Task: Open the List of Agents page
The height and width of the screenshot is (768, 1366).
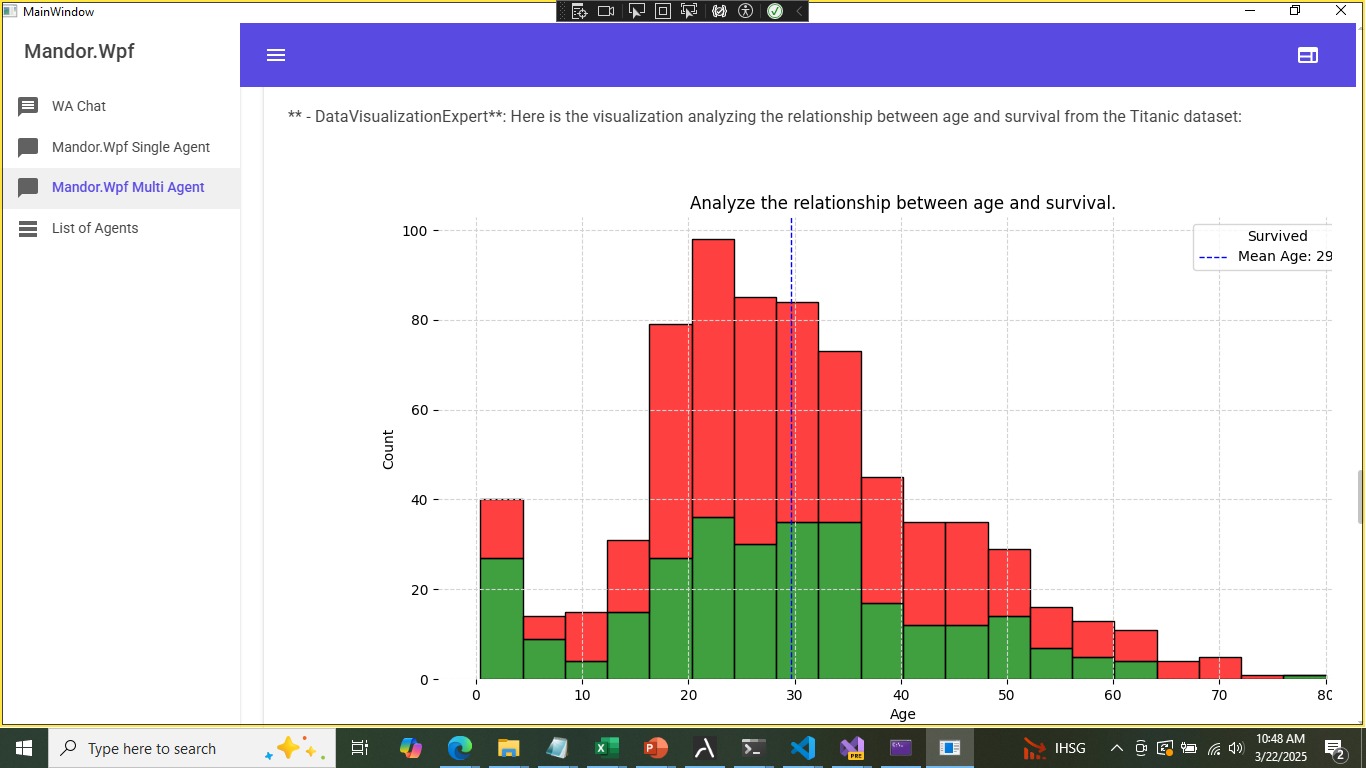Action: click(x=95, y=228)
